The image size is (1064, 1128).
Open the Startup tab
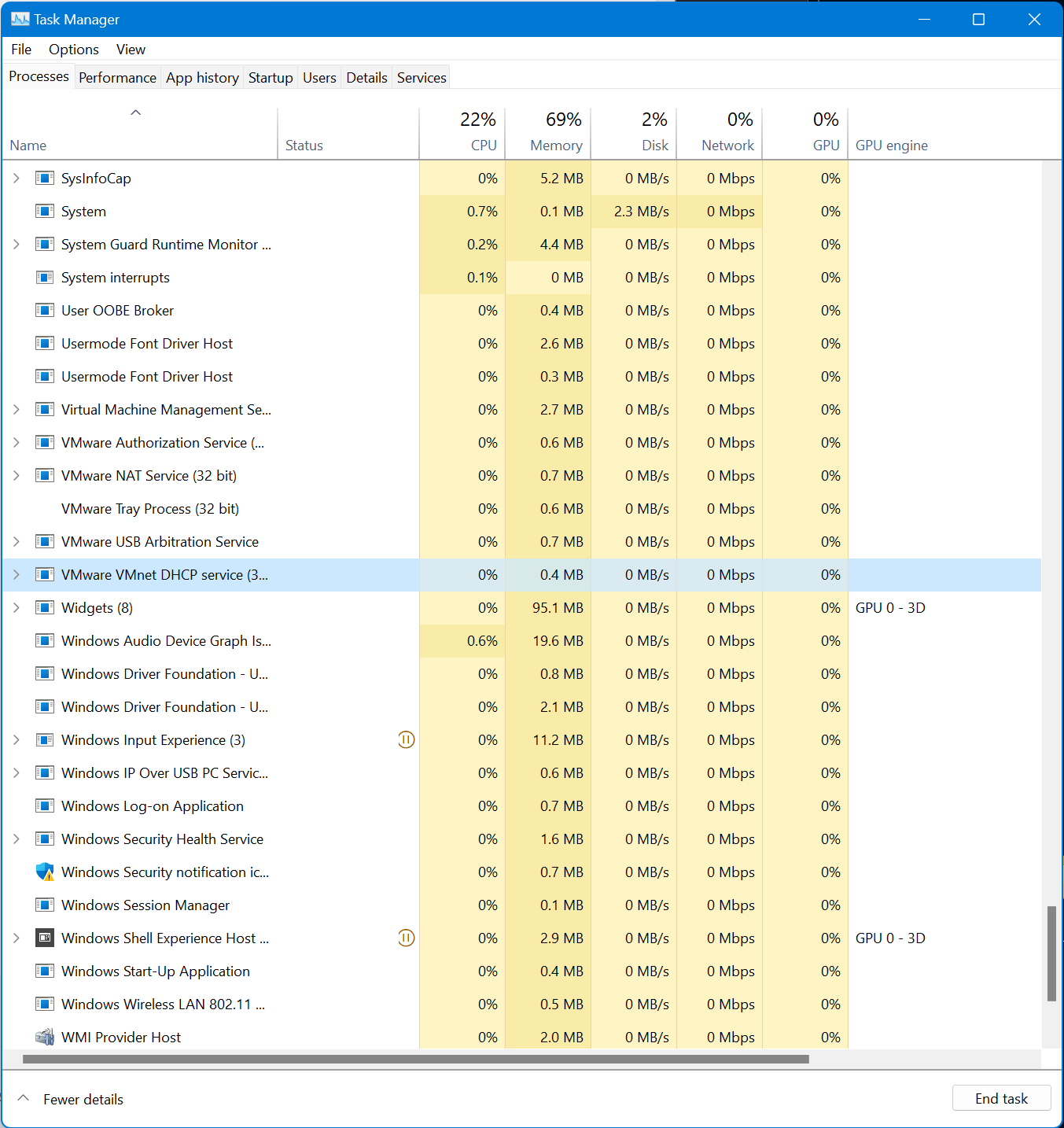pyautogui.click(x=271, y=77)
